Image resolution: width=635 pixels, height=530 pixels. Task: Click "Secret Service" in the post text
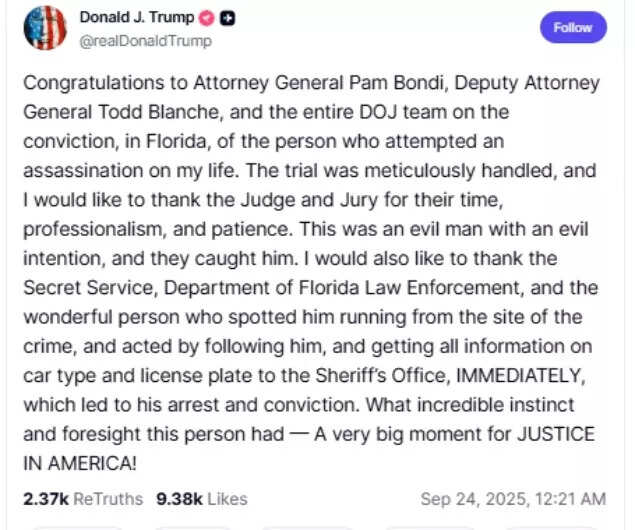[x=74, y=288]
